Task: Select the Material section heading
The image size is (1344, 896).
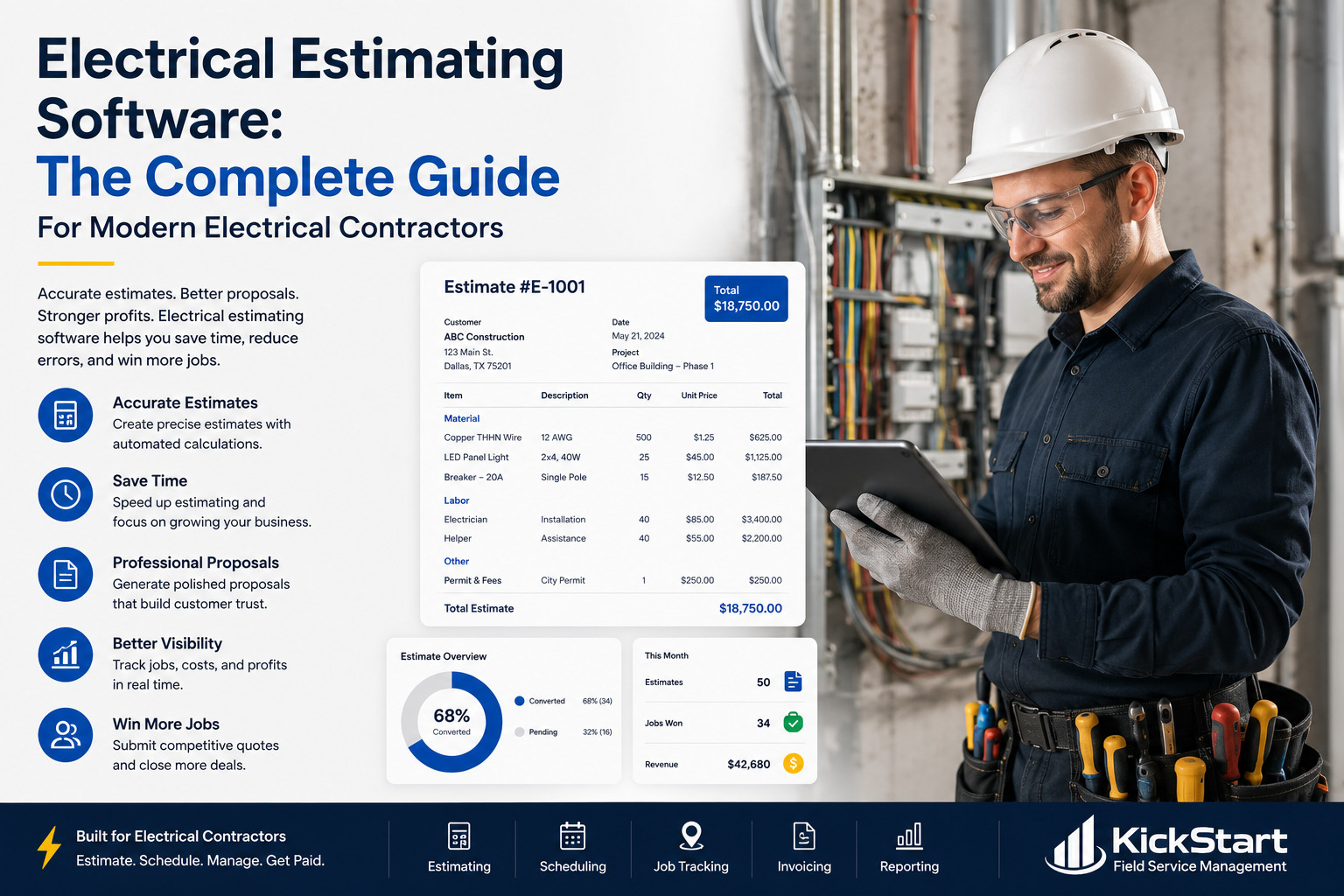Action: (462, 418)
